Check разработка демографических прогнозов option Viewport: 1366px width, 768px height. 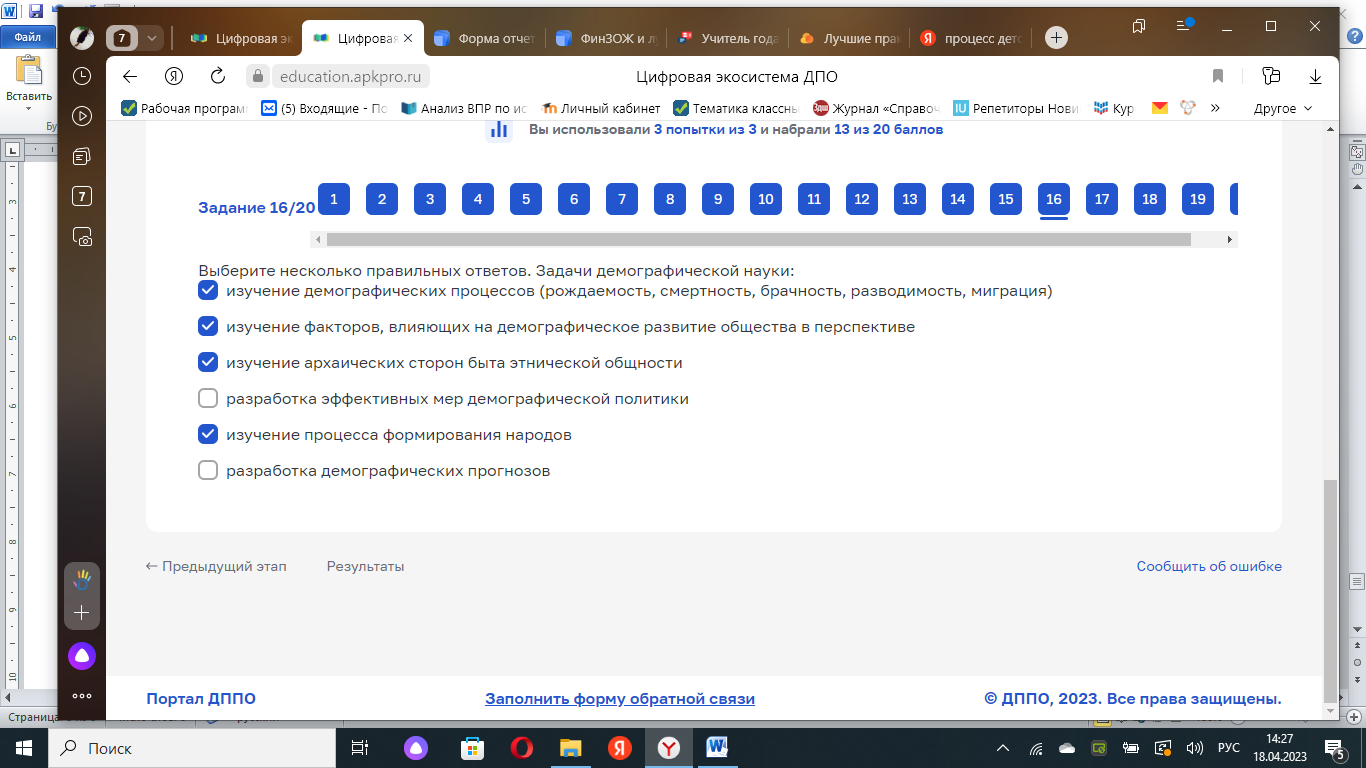coord(208,471)
